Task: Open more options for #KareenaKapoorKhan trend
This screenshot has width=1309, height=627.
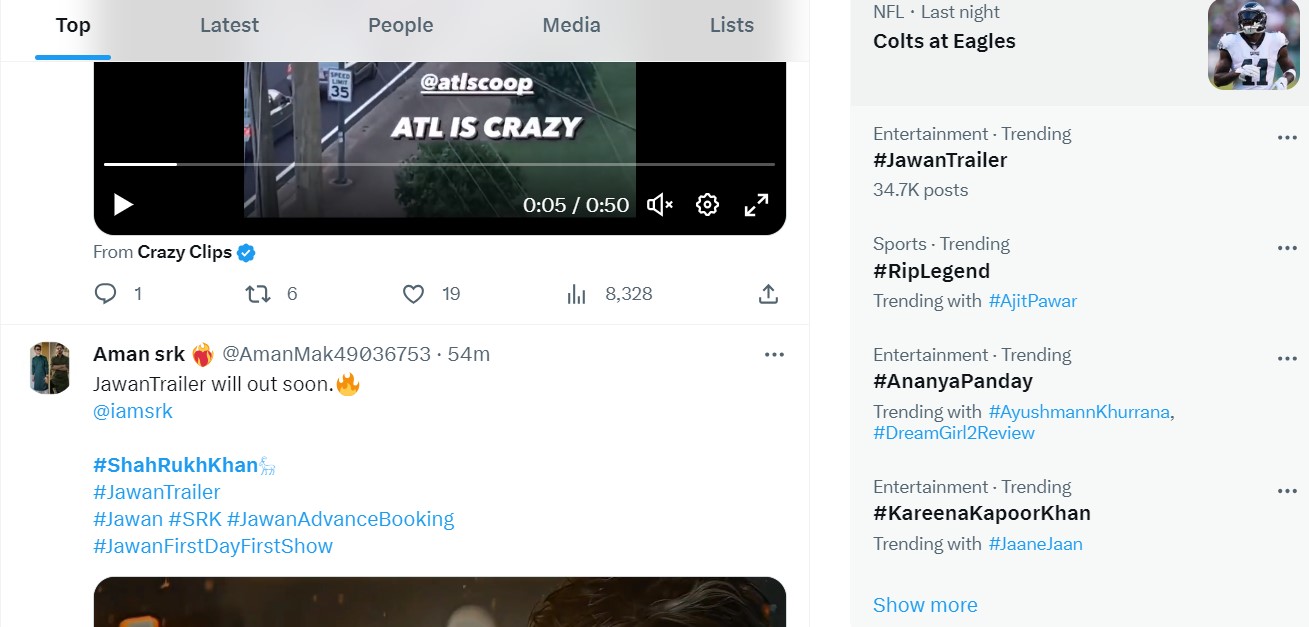Action: [1287, 491]
